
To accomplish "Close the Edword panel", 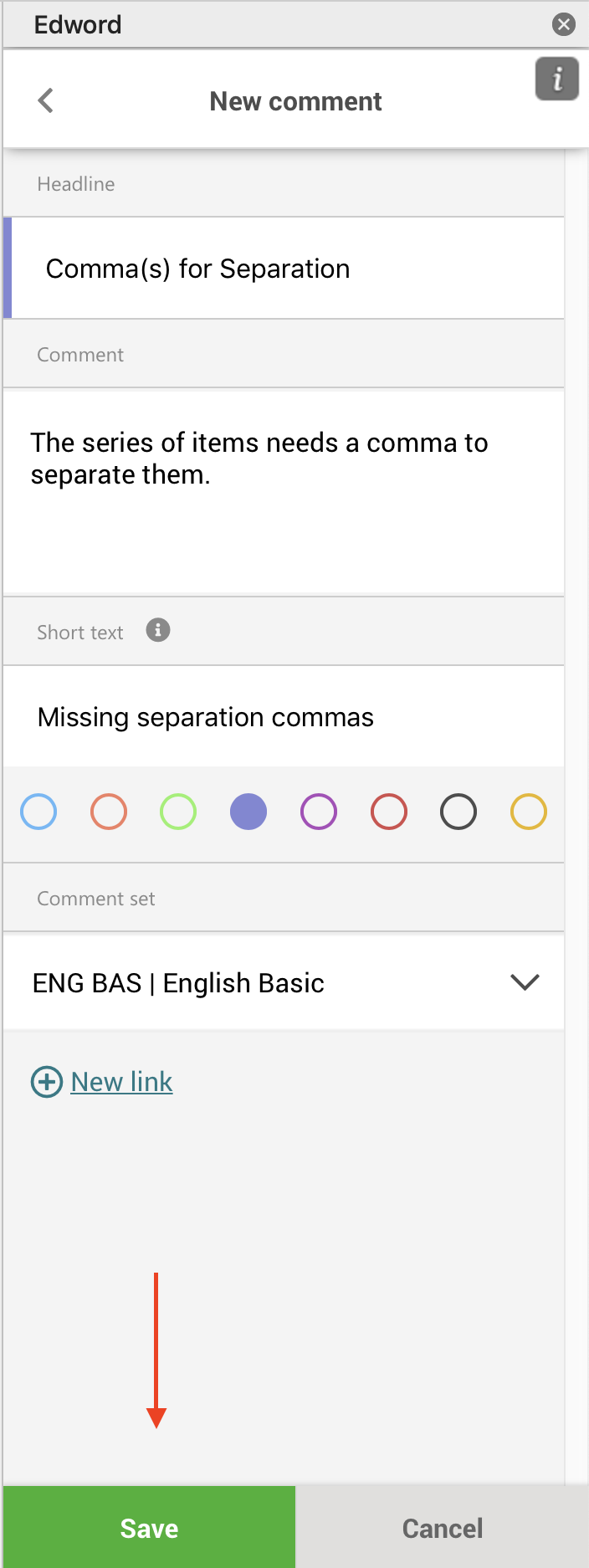I will [x=564, y=24].
